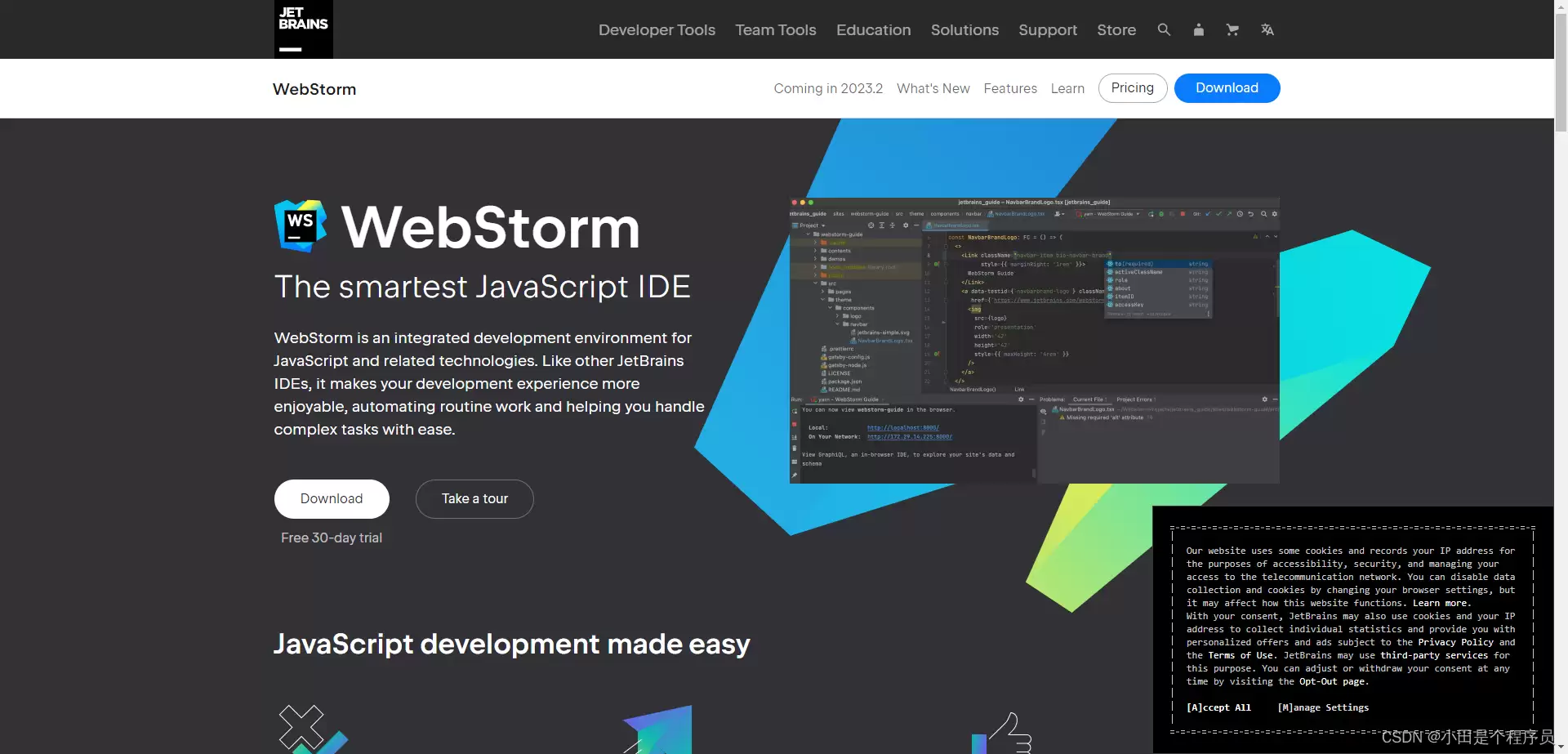The width and height of the screenshot is (1568, 754).
Task: Click the WebStorm IDE screenshot image
Action: [x=1034, y=340]
